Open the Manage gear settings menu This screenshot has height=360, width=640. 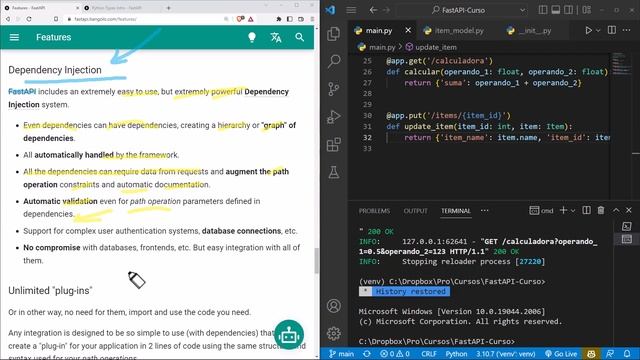pyautogui.click(x=334, y=333)
